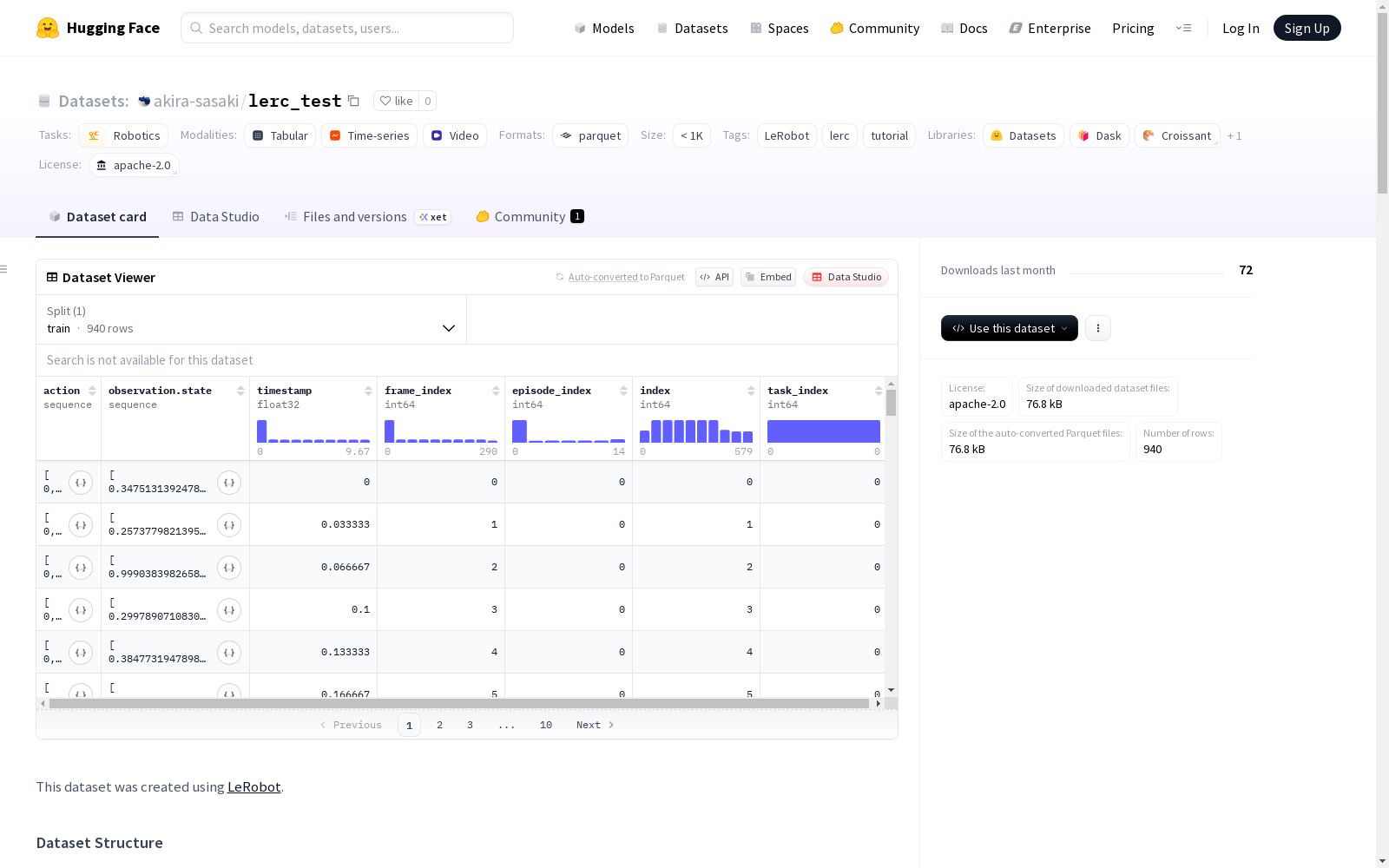Expand observation.state cell starting 0.9990383982658
Image resolution: width=1389 pixels, height=868 pixels.
tap(229, 568)
